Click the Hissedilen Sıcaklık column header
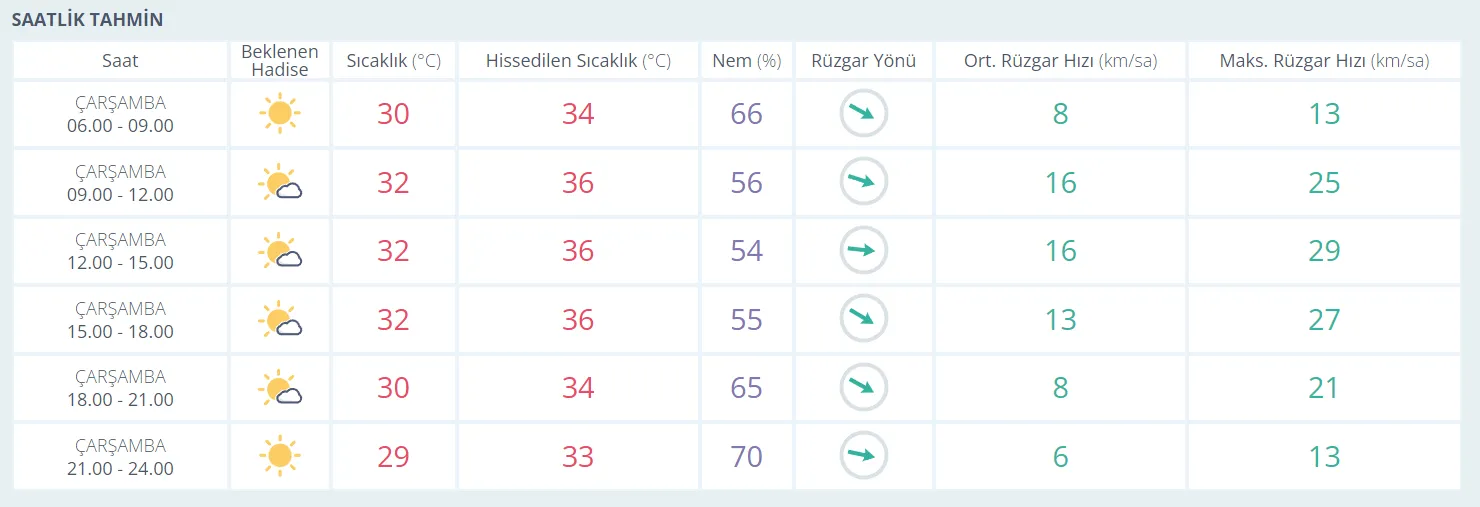 [x=578, y=61]
